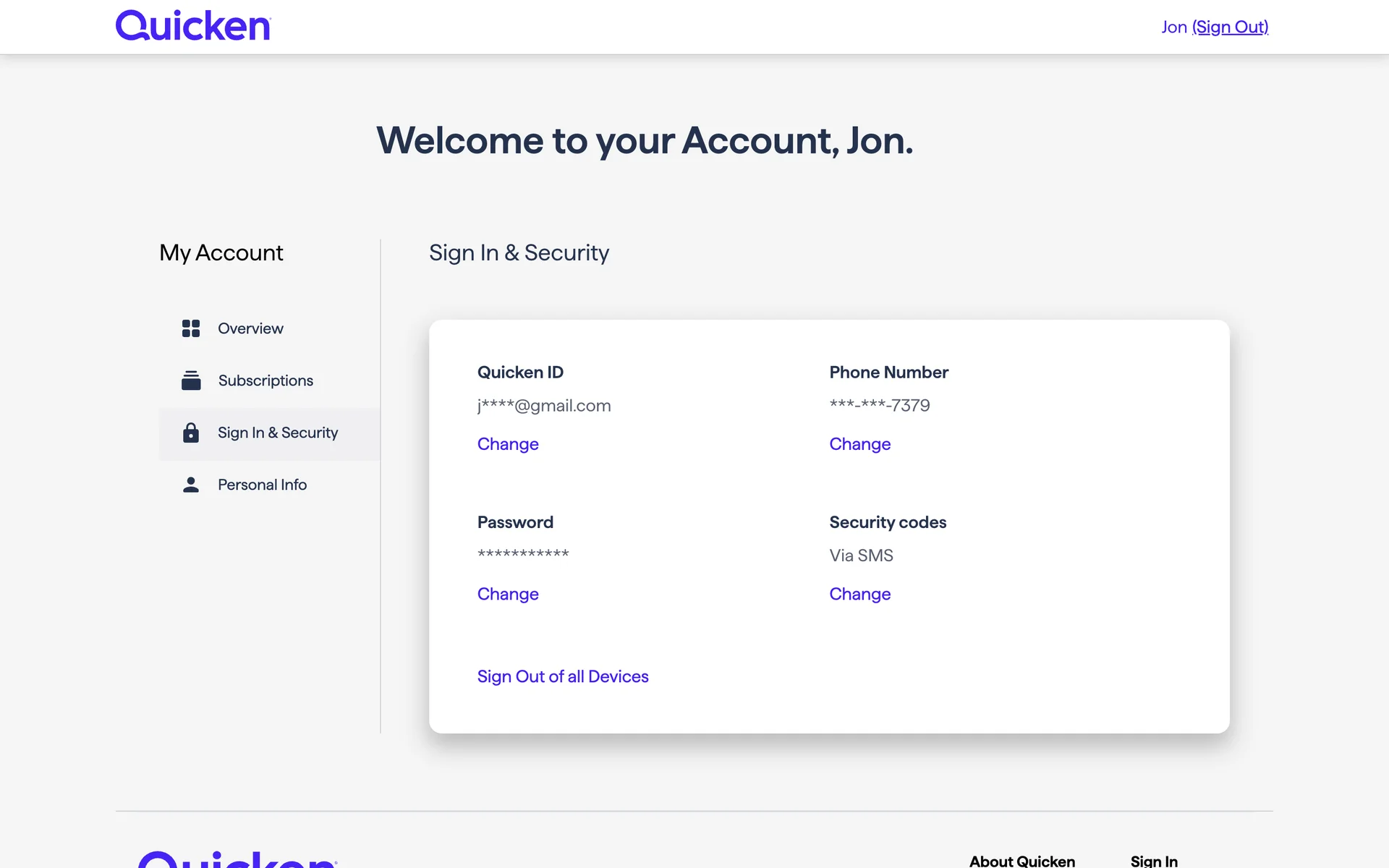Click the Quicken logo in footer
Screen dimensions: 1389x868
point(237,859)
